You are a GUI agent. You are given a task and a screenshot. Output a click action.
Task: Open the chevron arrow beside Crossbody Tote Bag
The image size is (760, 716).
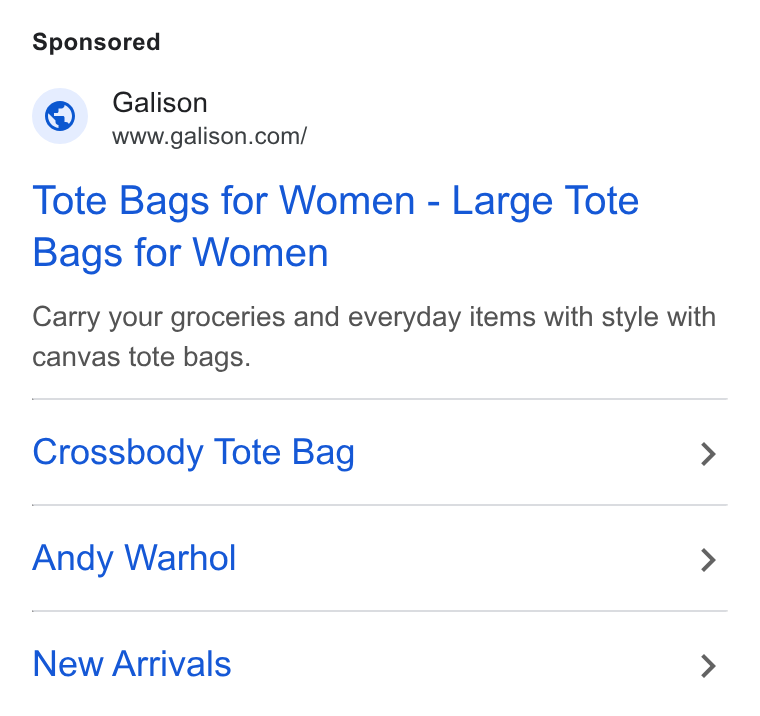[709, 454]
